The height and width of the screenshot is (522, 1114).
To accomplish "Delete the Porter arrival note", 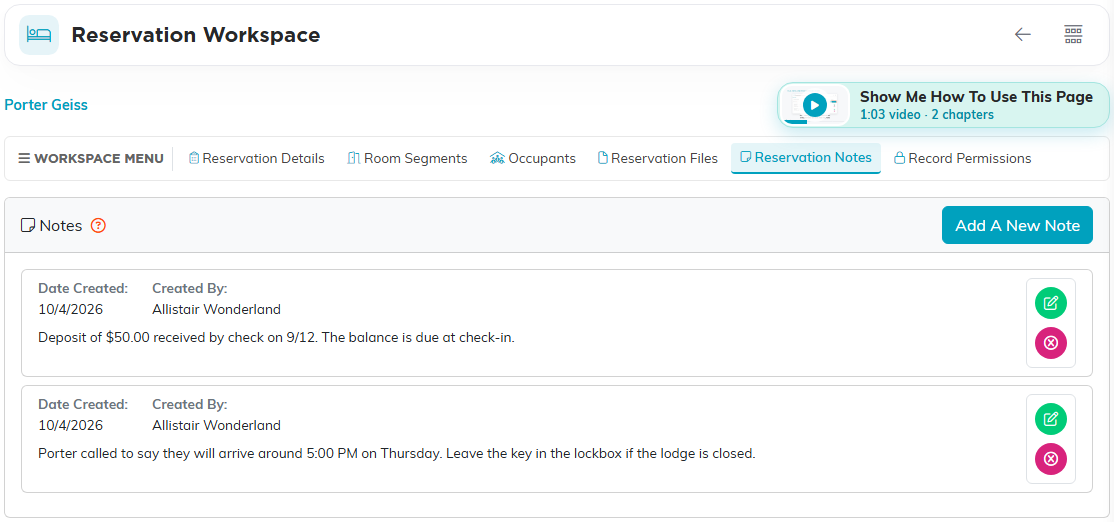I will click(1051, 459).
